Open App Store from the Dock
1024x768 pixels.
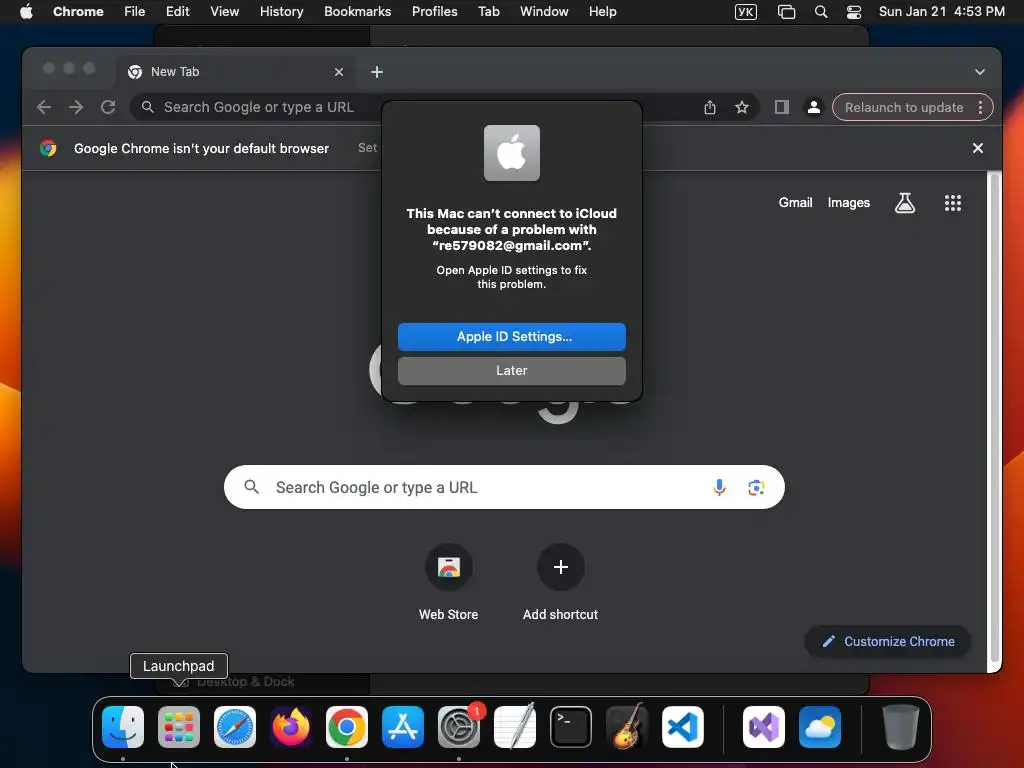pyautogui.click(x=403, y=727)
